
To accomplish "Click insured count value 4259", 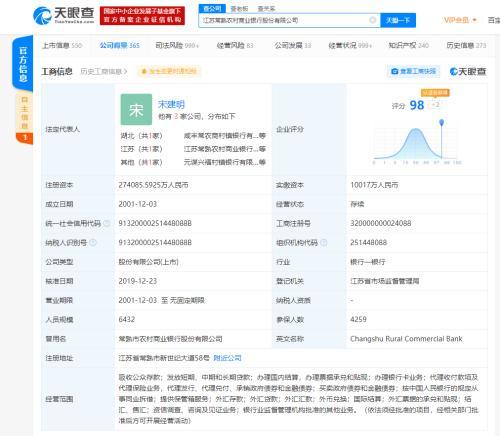I will tap(358, 319).
